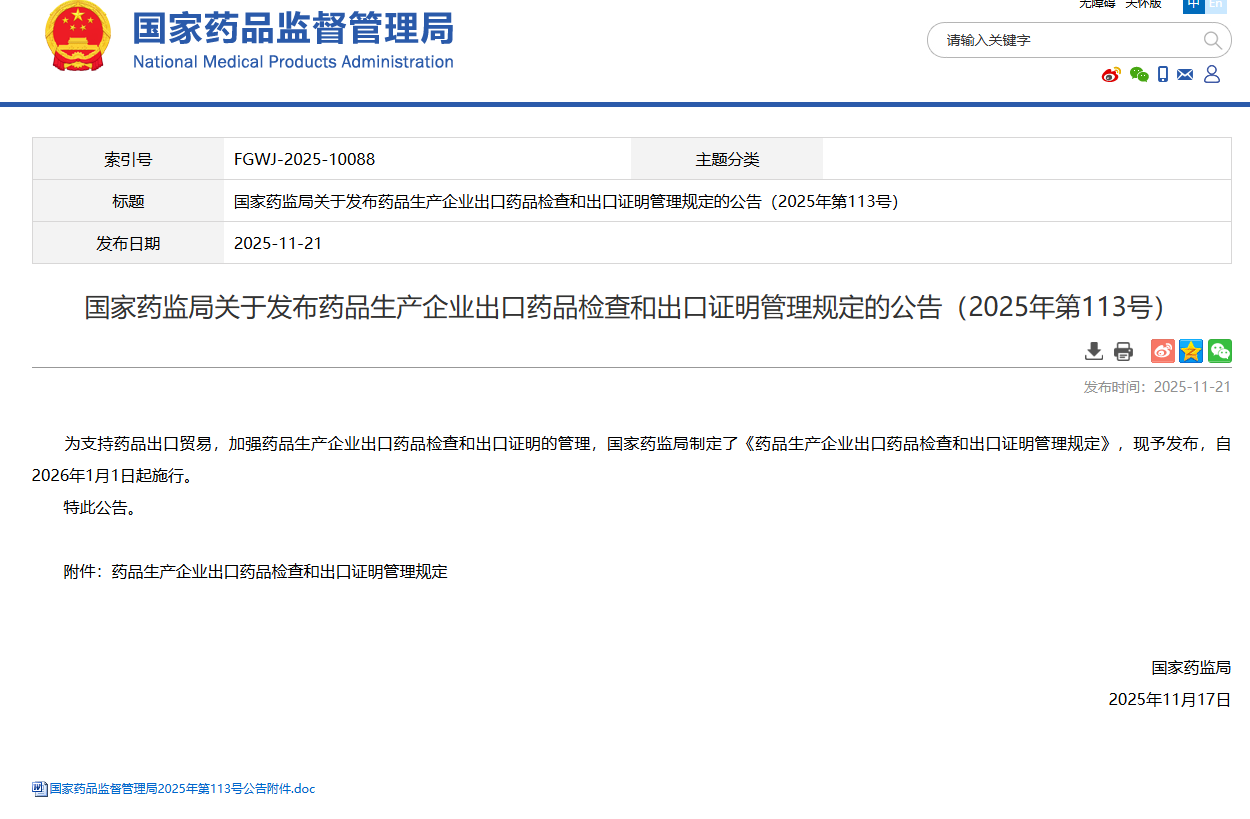This screenshot has width=1250, height=819.
Task: Switch the site language to En
Action: (x=1216, y=5)
